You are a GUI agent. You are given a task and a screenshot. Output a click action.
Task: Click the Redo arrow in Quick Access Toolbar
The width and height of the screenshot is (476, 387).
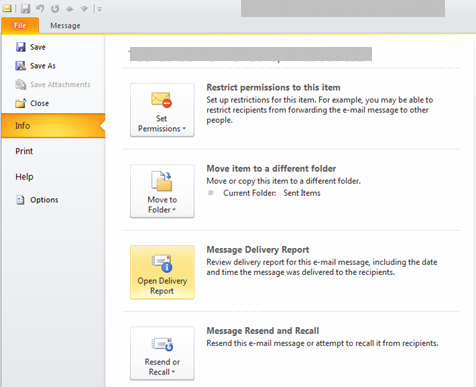point(55,9)
